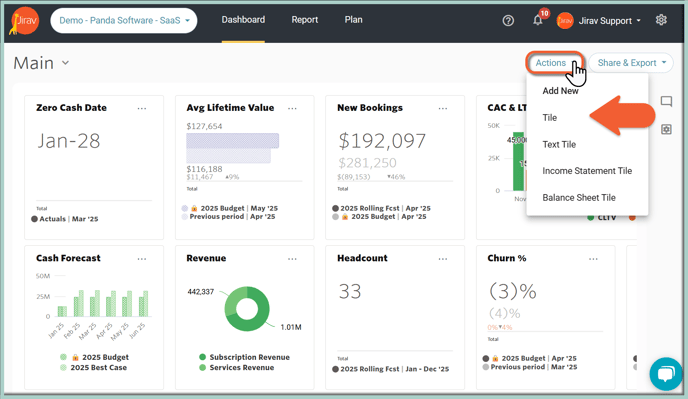This screenshot has height=399, width=688.
Task: Open the Share & Export dropdown
Action: click(x=631, y=63)
